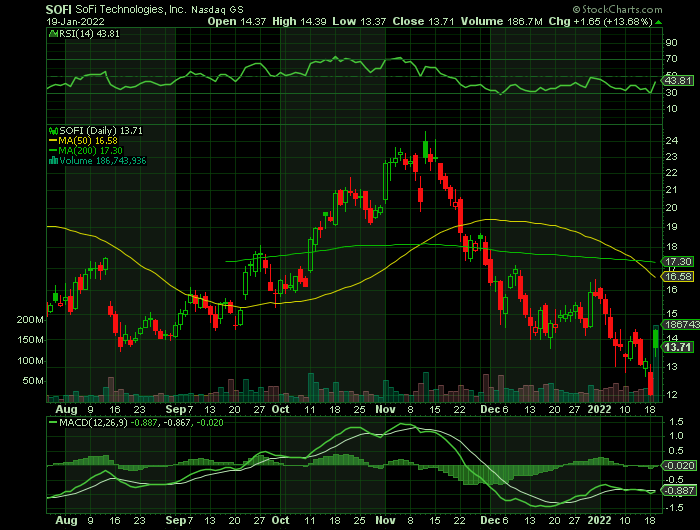This screenshot has height=530, width=700.
Task: Click the High 14.39 value
Action: [x=299, y=21]
